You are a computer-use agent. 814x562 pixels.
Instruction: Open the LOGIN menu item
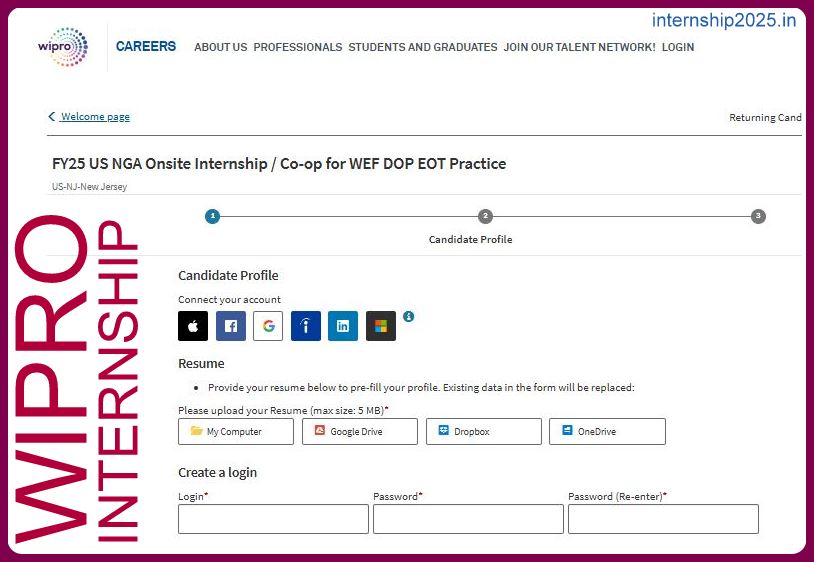678,47
